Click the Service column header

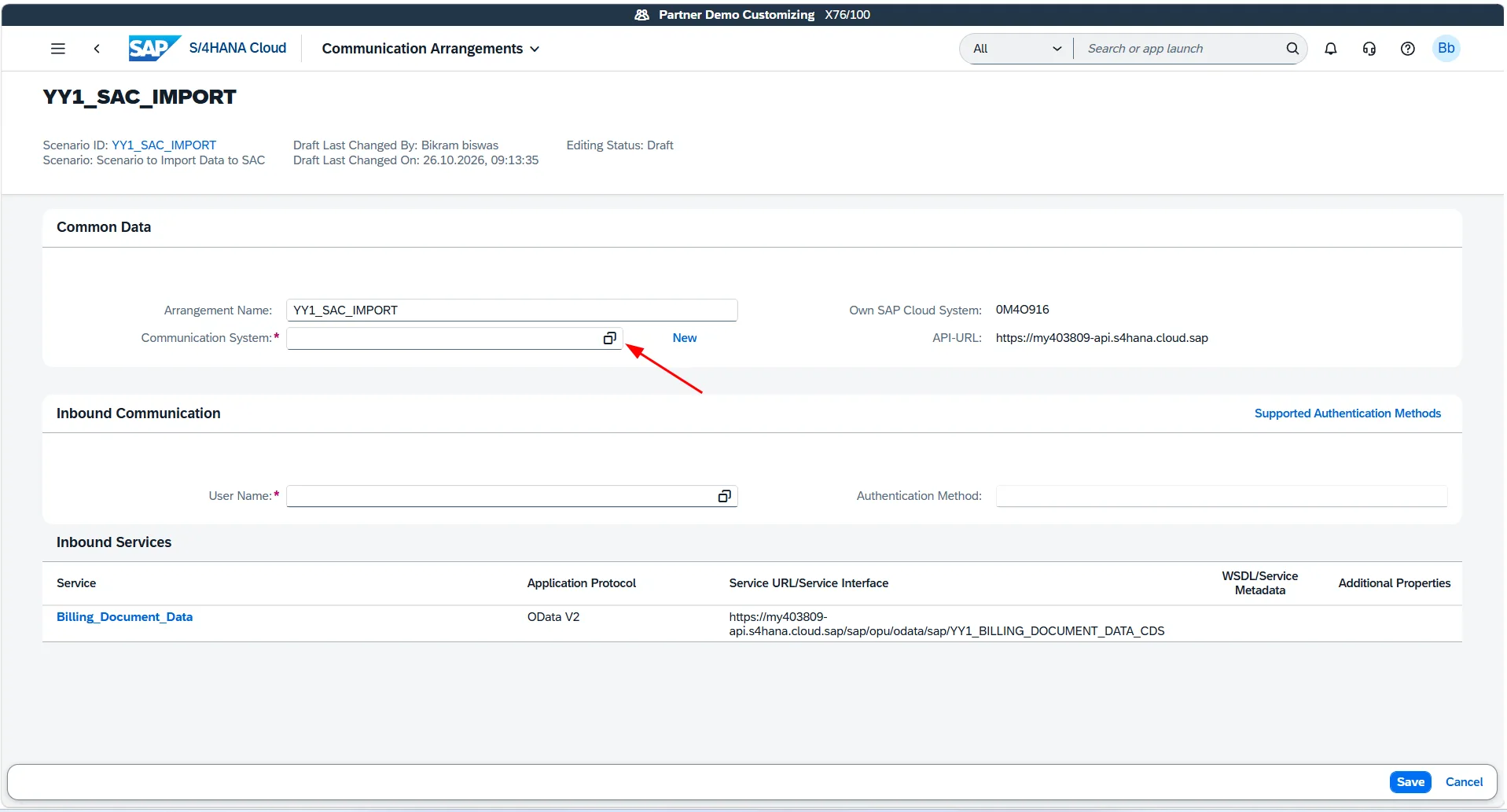tap(76, 583)
